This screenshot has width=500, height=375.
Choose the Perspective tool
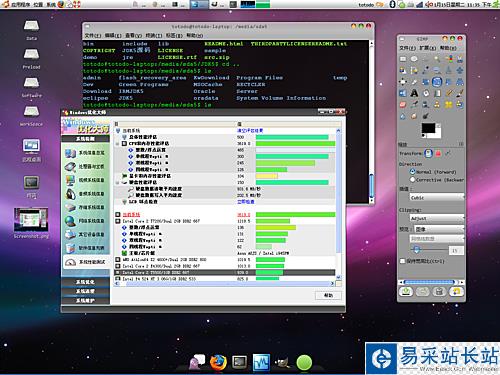(x=460, y=82)
